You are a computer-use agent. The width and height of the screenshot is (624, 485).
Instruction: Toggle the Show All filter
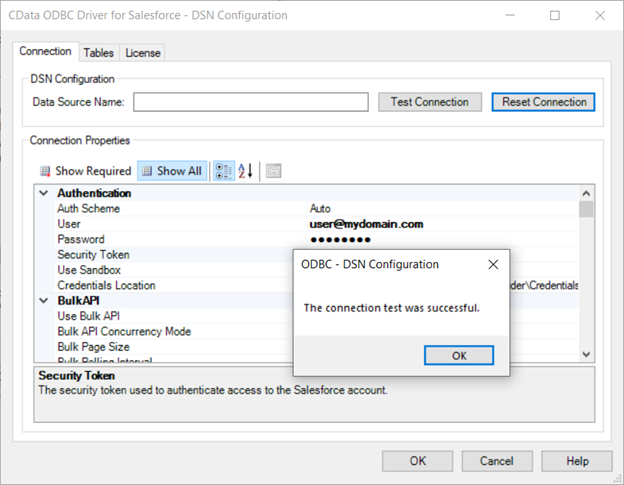click(x=172, y=171)
